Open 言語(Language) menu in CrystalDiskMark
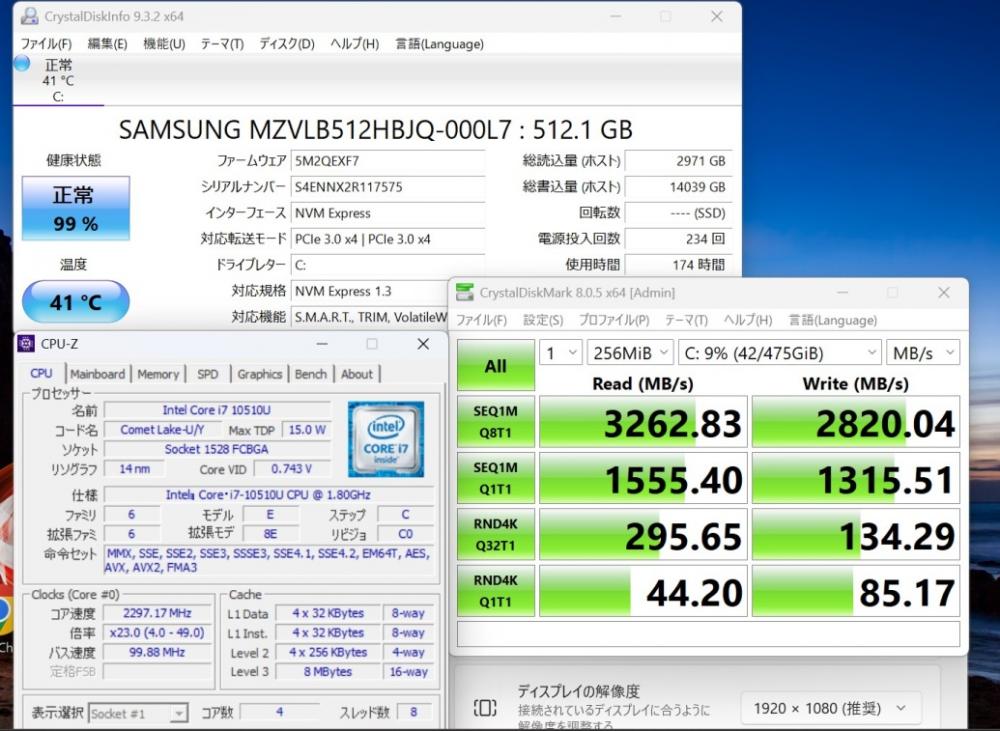Viewport: 1000px width, 731px height. click(833, 320)
